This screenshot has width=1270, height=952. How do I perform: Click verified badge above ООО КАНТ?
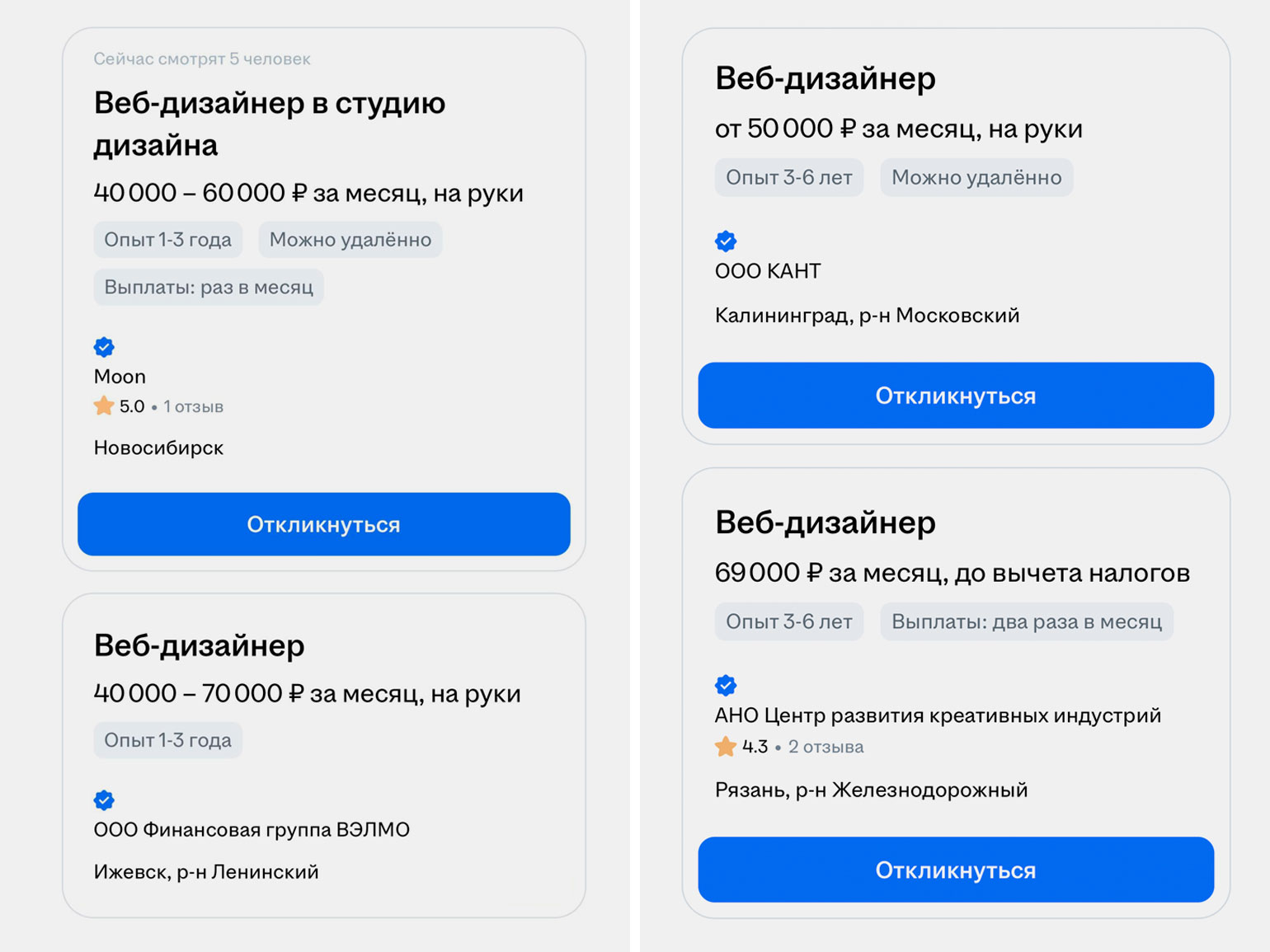726,242
